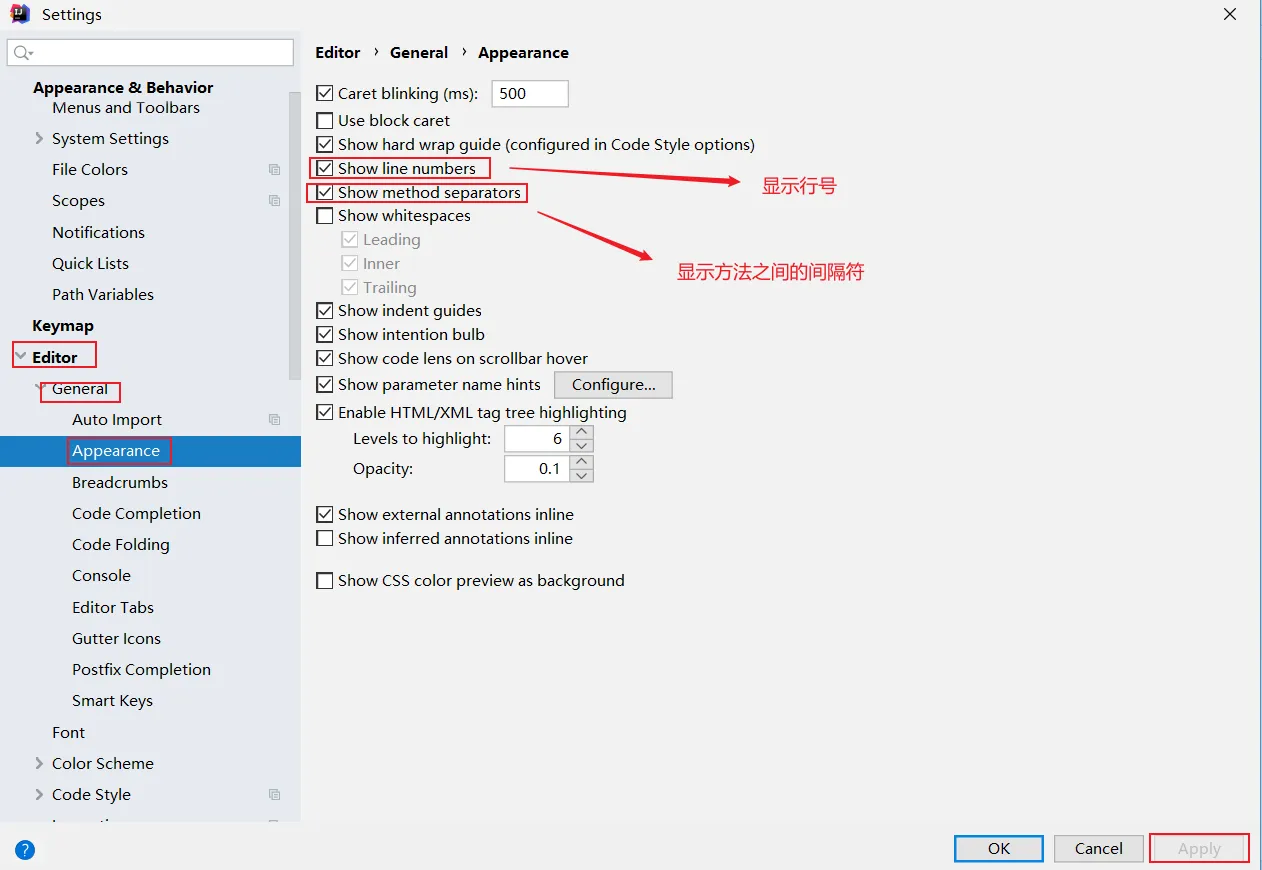Click the project-level icon beside Auto Import

(274, 420)
